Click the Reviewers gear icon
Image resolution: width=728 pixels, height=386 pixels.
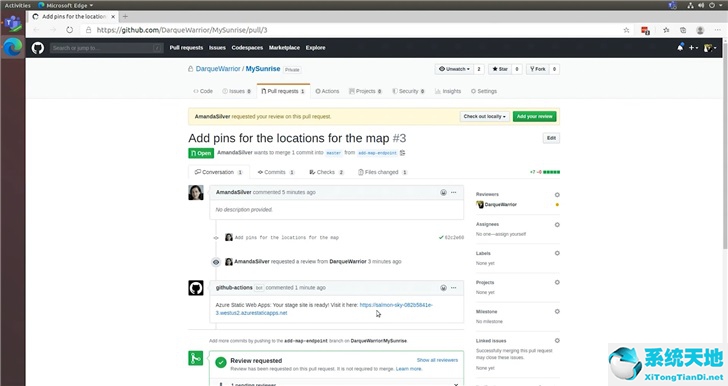pyautogui.click(x=557, y=195)
